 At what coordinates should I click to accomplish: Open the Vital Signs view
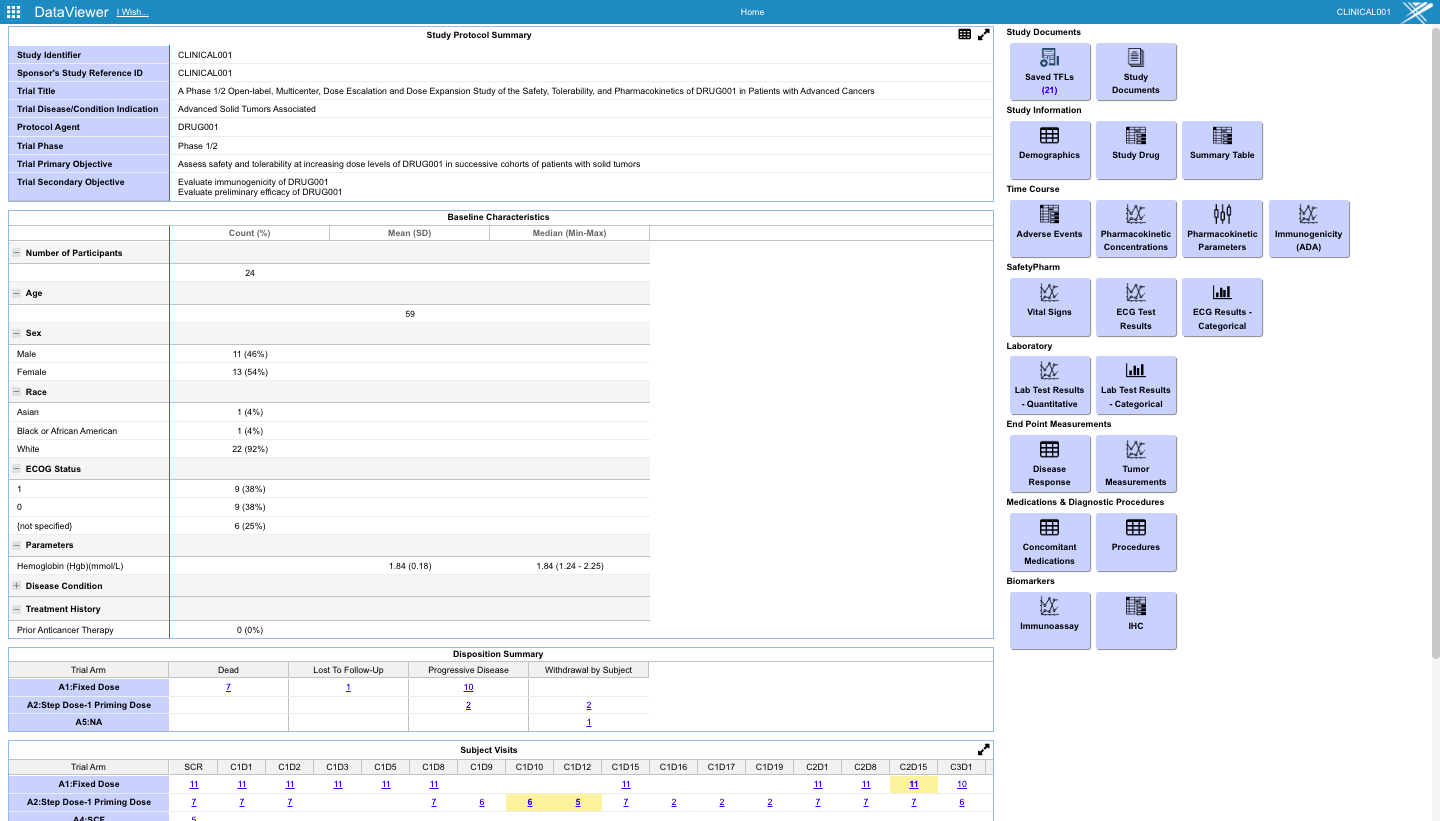[1049, 307]
